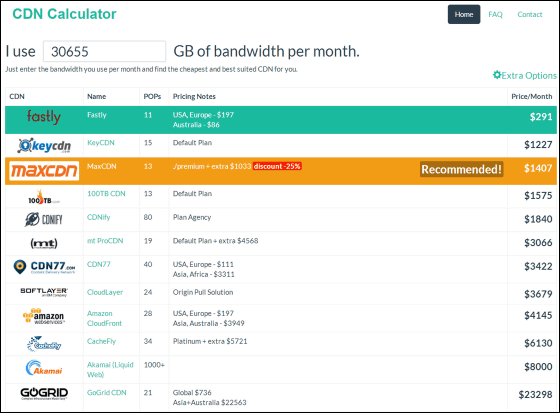
Task: Click the 80 POPs value for CDNify
Action: [x=148, y=217]
